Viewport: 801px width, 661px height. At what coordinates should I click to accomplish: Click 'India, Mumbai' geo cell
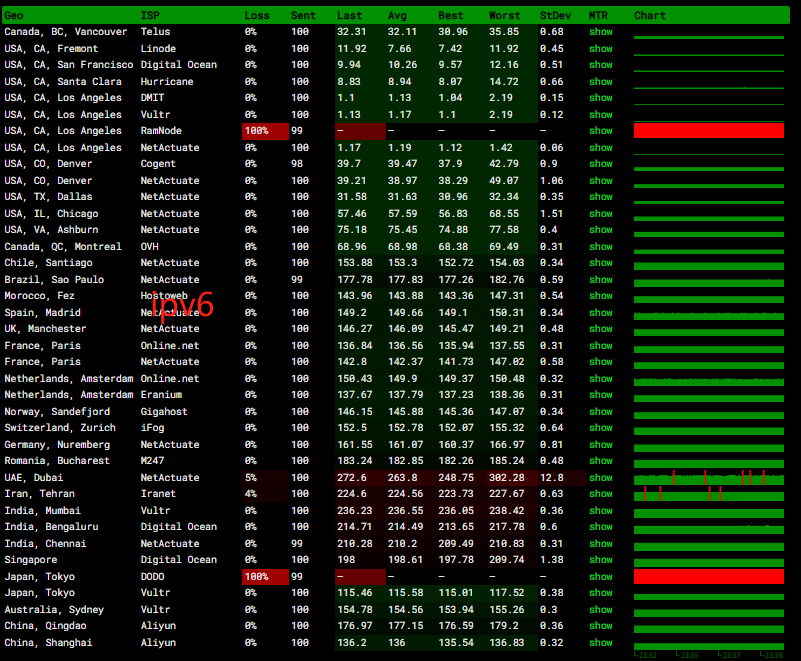[42, 510]
